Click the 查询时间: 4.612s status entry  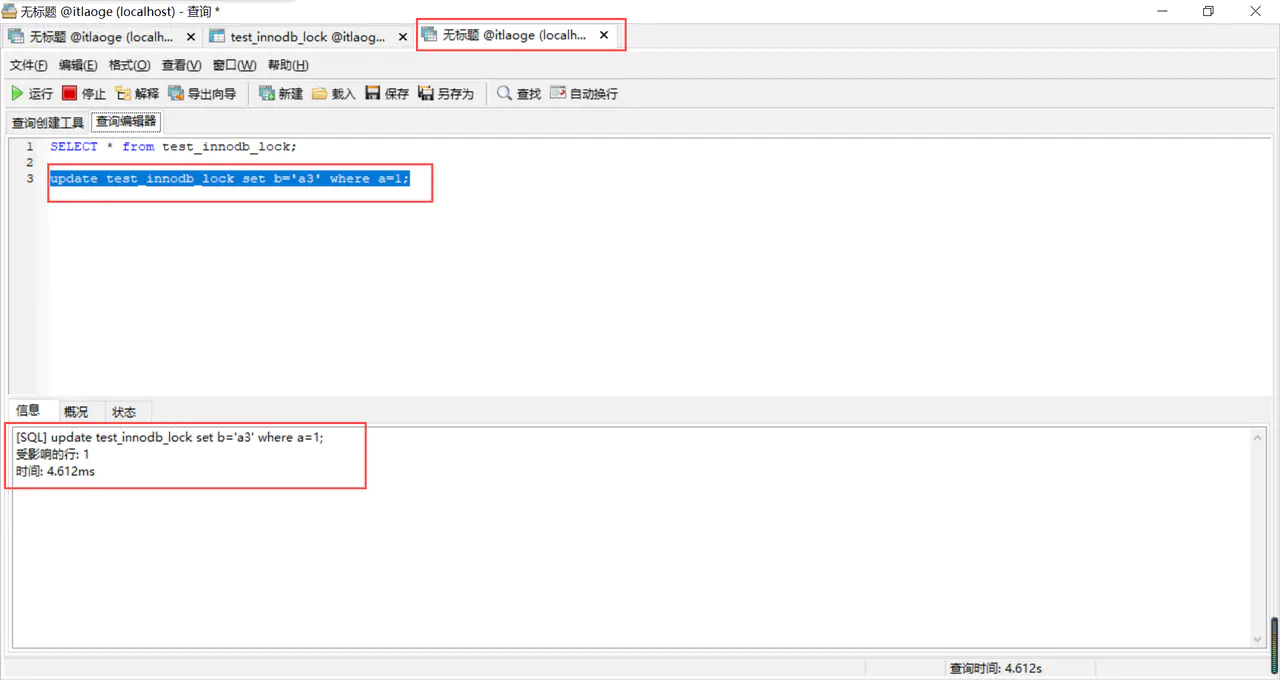(996, 668)
